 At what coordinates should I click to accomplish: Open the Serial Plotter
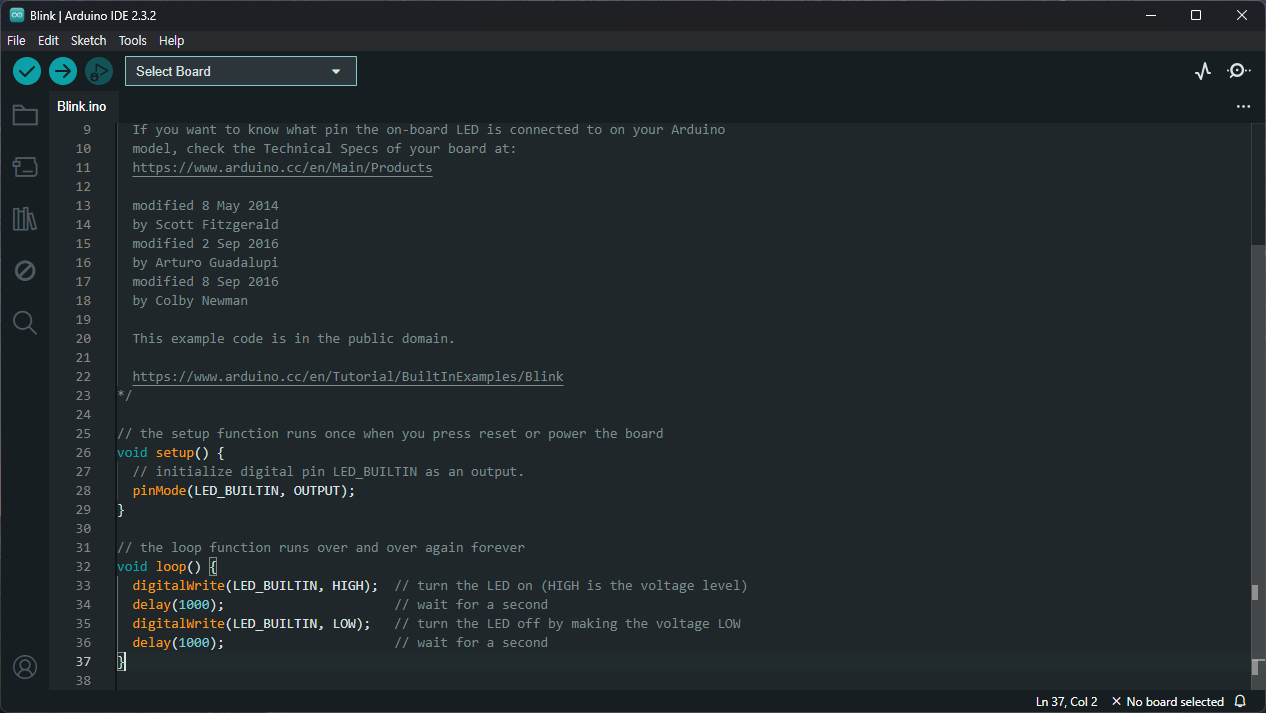1203,71
